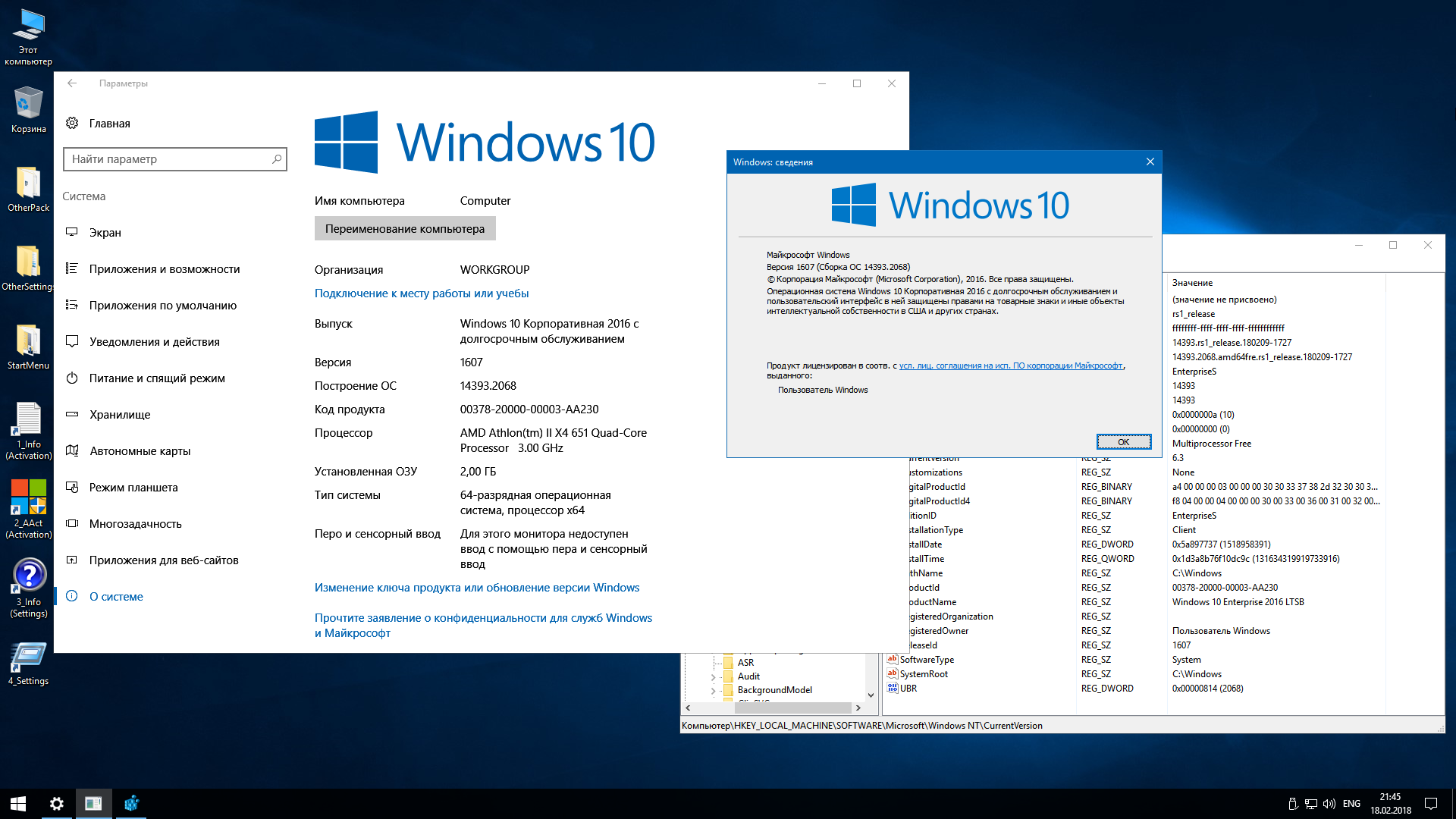Click the back arrow in Settings window
This screenshot has height=819, width=1456.
[72, 83]
